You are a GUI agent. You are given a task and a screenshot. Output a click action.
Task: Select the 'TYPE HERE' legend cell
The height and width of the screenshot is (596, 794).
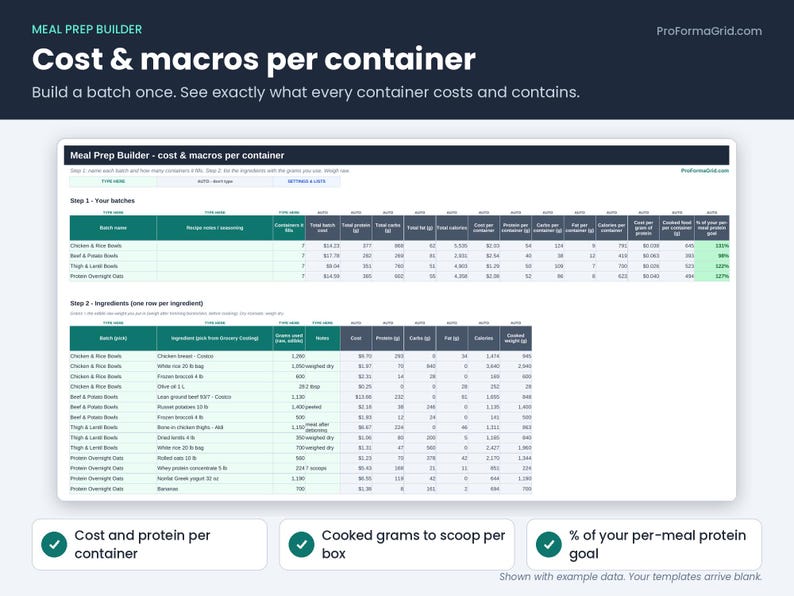click(x=113, y=181)
